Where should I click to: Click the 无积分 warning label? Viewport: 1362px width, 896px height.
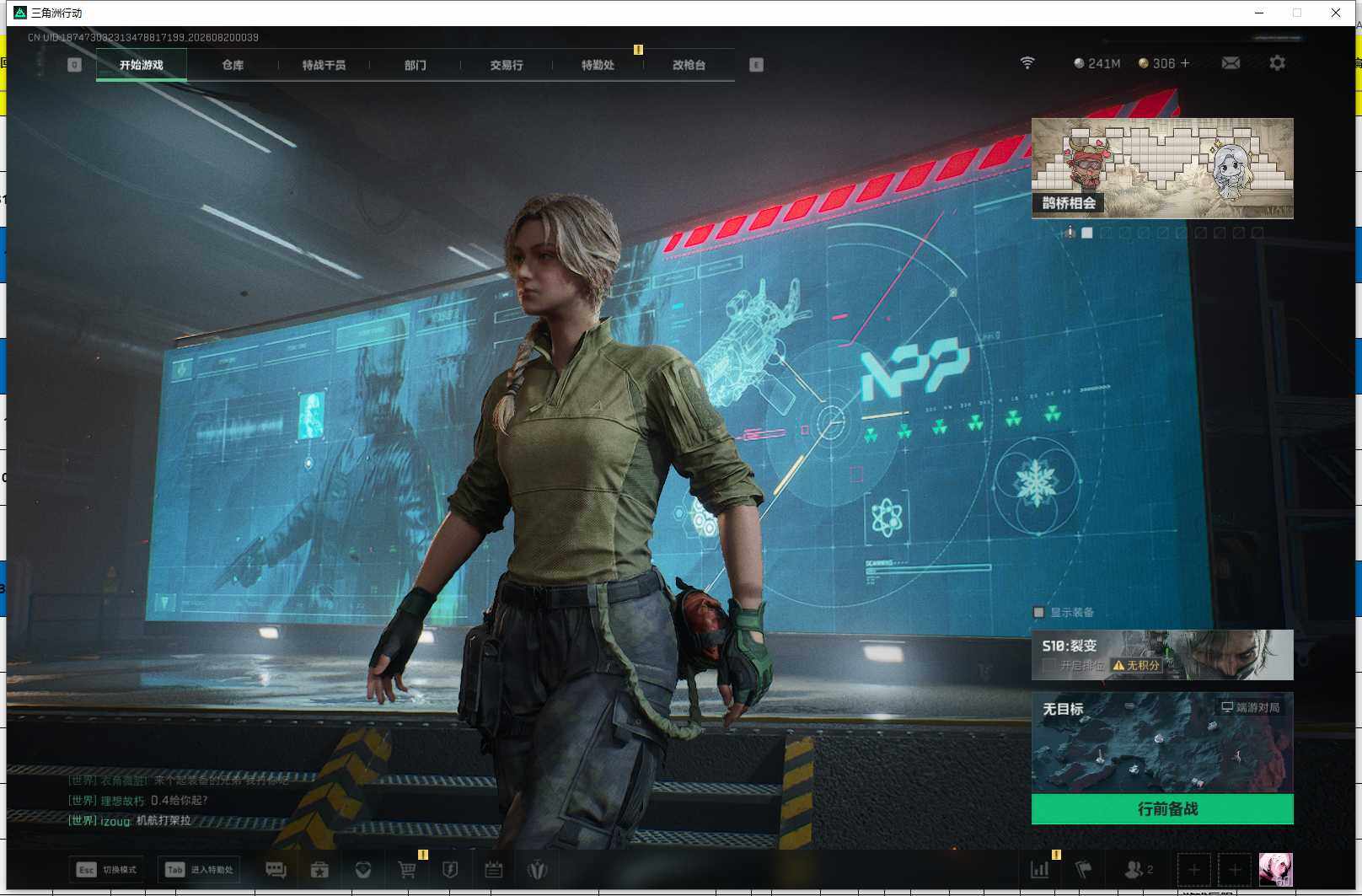pyautogui.click(x=1136, y=666)
